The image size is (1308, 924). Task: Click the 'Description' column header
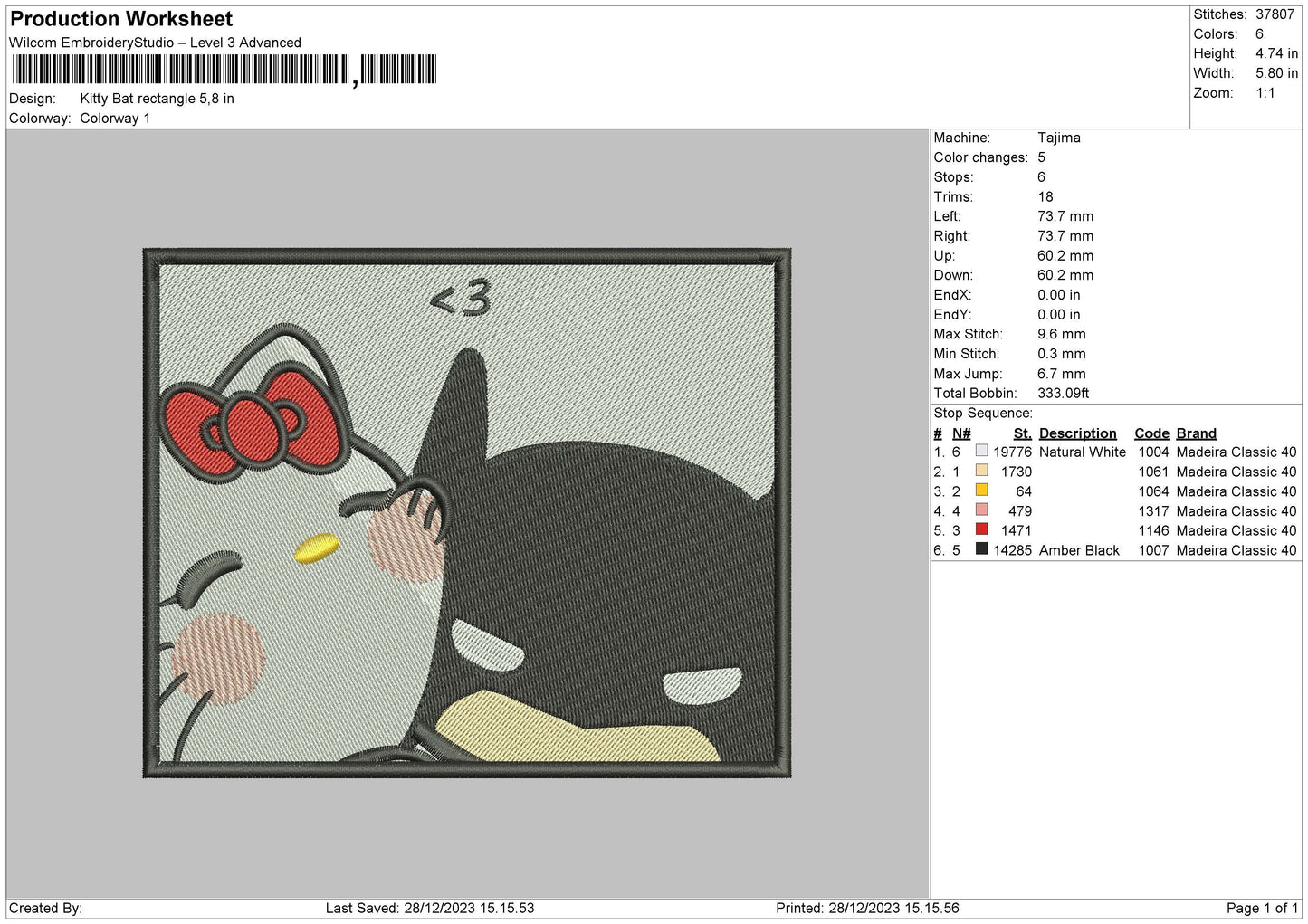[x=1078, y=433]
